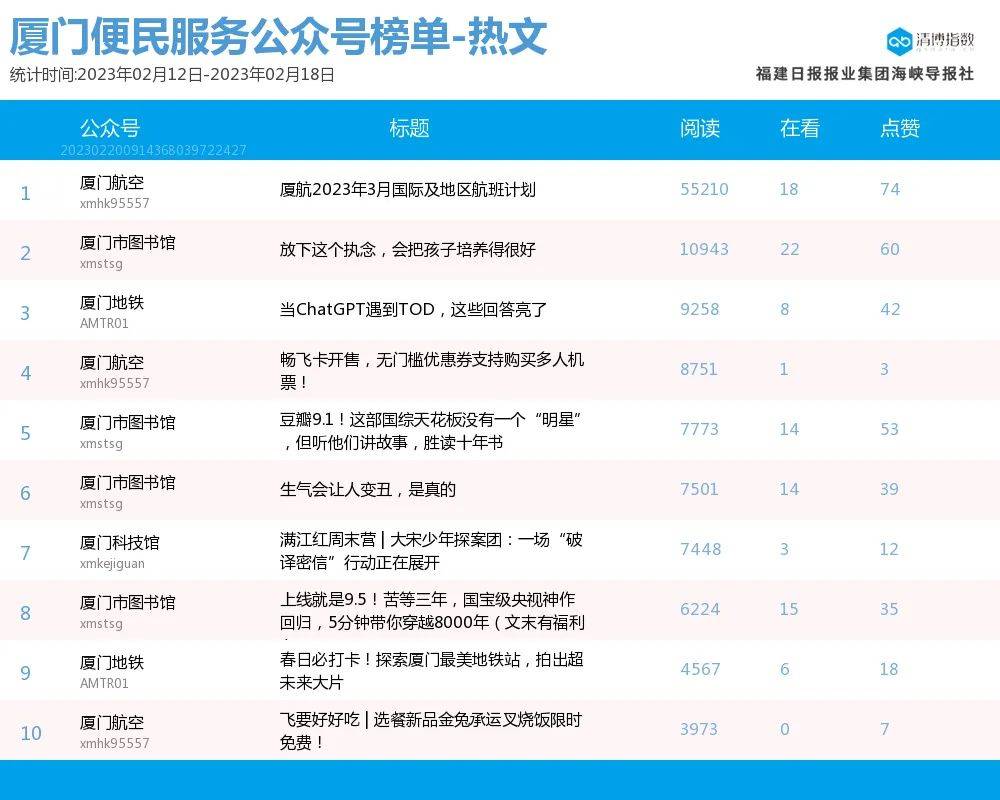Open article 厦航2023年3月国际及地区航班计划

408,190
